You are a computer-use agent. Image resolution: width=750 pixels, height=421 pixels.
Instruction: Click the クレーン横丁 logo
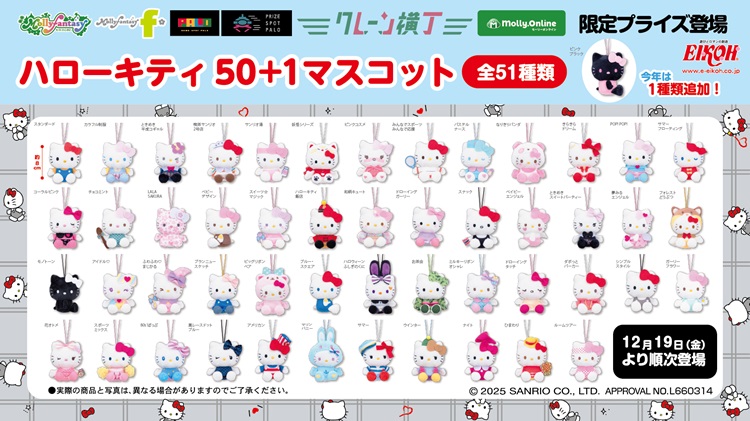(385, 23)
